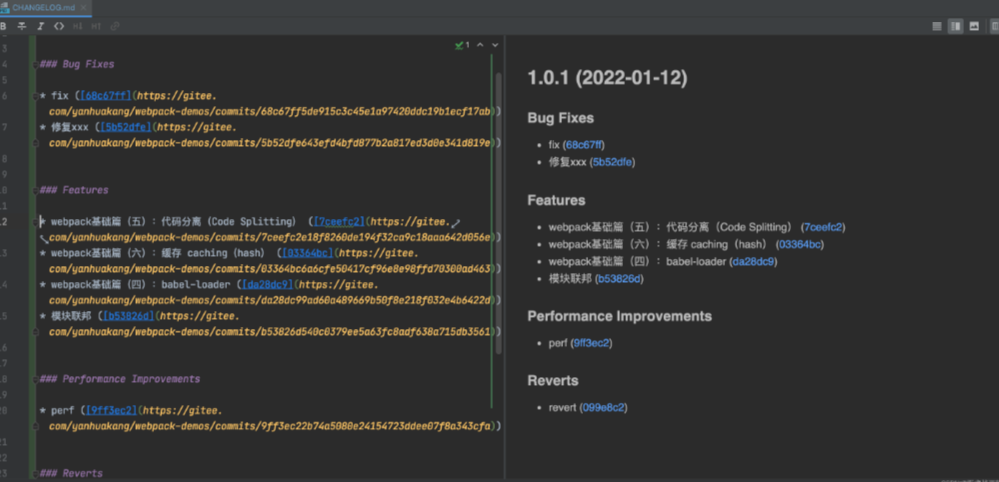Go to previous highlighted problem with the up arrow

tap(480, 45)
